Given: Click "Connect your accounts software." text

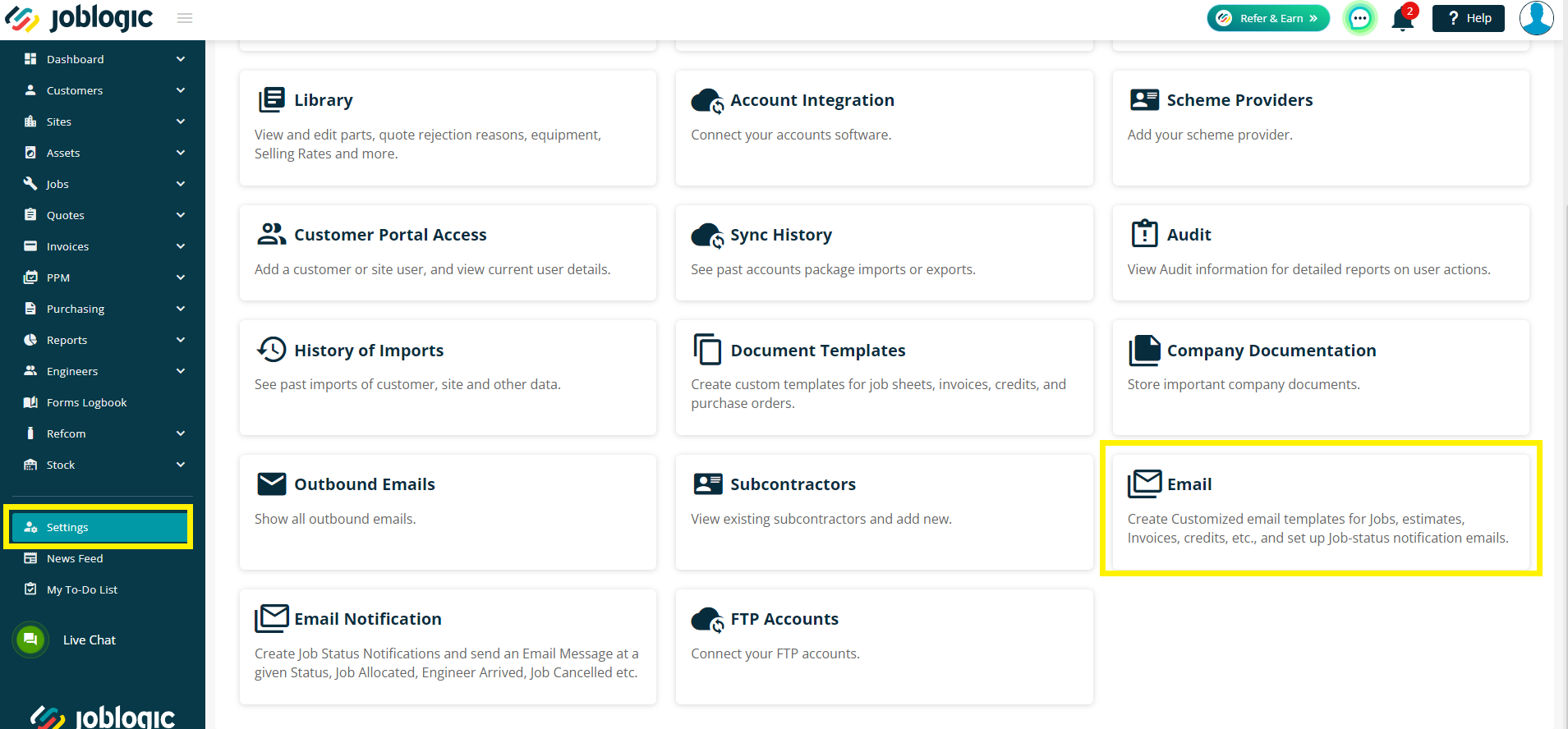Looking at the screenshot, I should point(791,135).
